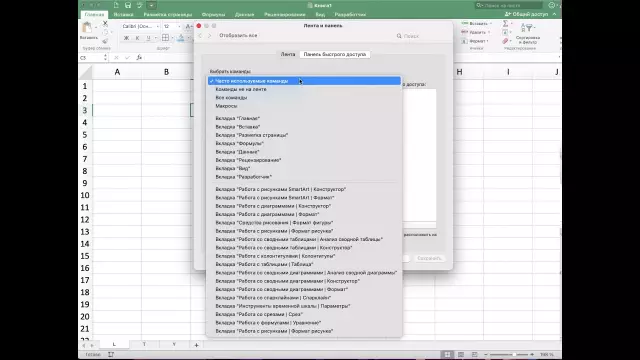Open the Формат cells dropdown in ribbon
Viewport: 640px width, 360px height.
pyautogui.click(x=476, y=41)
